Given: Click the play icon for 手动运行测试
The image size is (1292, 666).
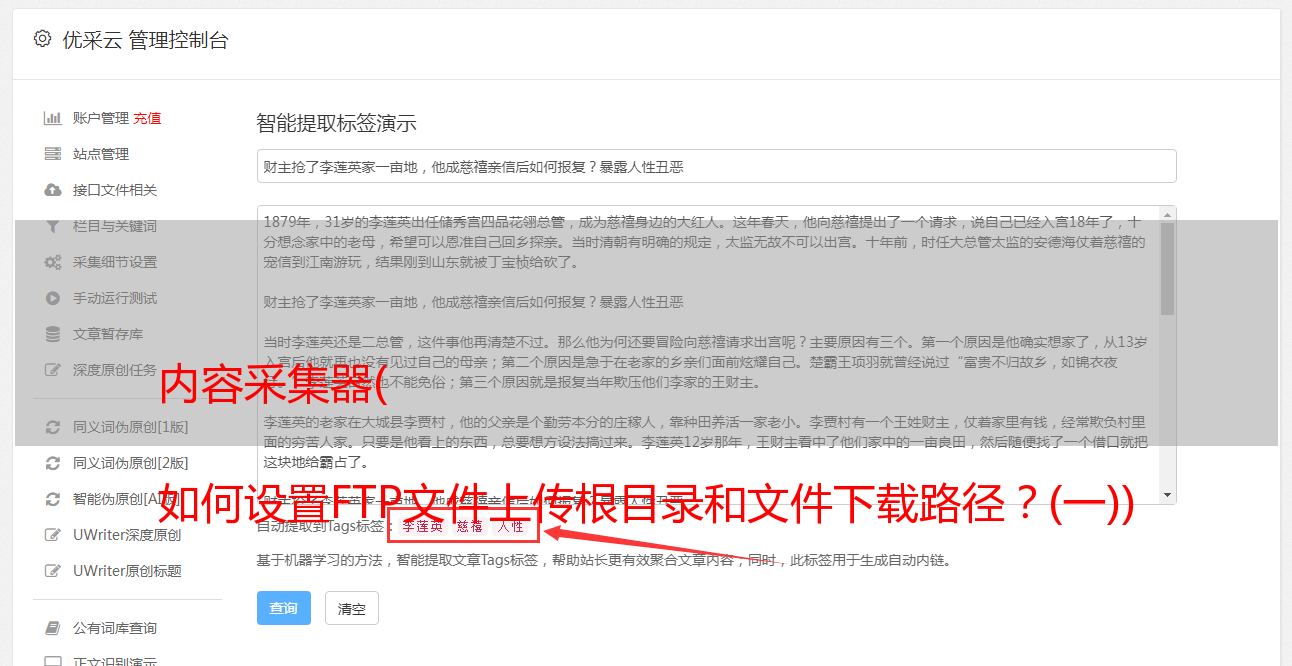Looking at the screenshot, I should (x=53, y=298).
